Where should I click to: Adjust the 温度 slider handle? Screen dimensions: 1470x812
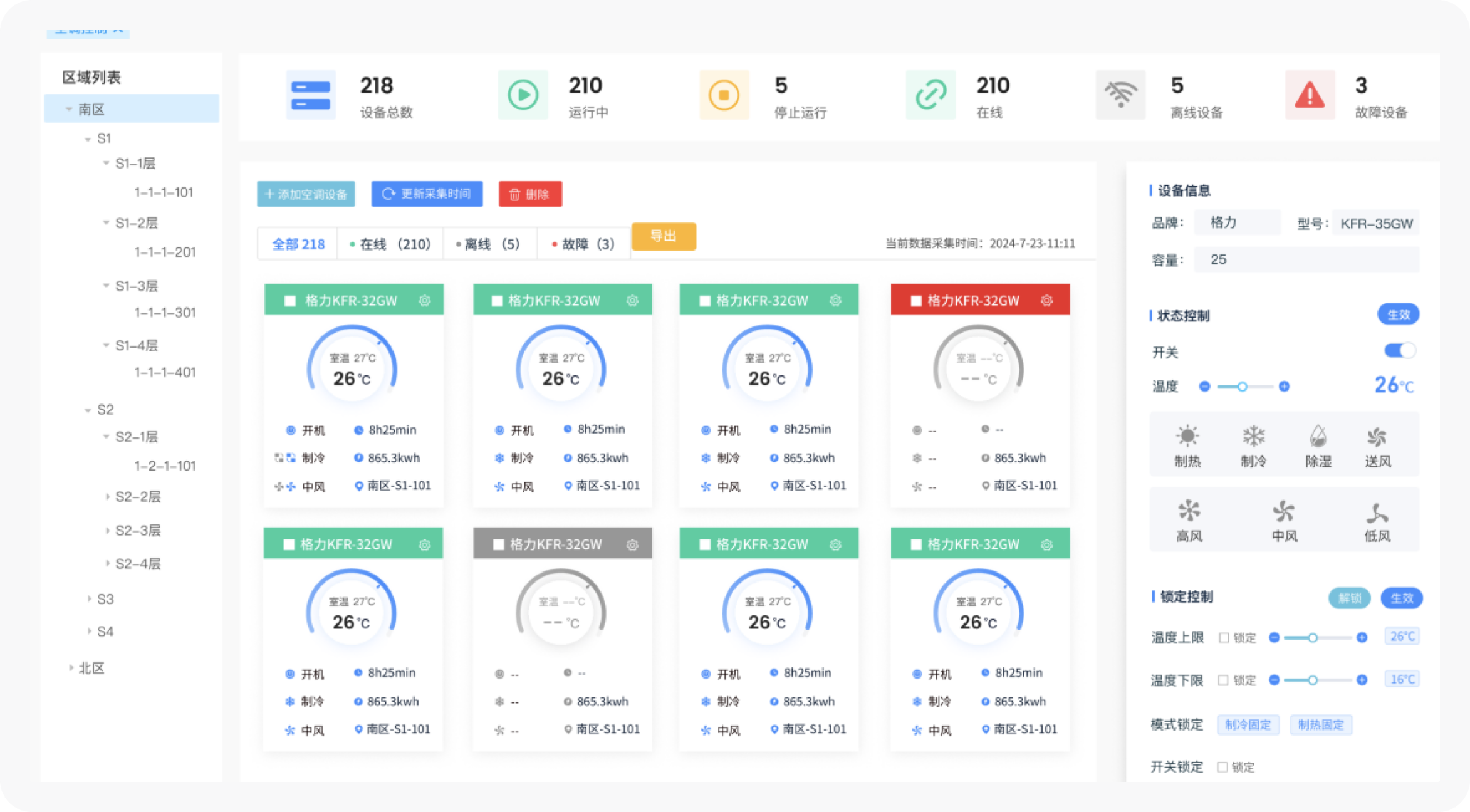click(1242, 387)
